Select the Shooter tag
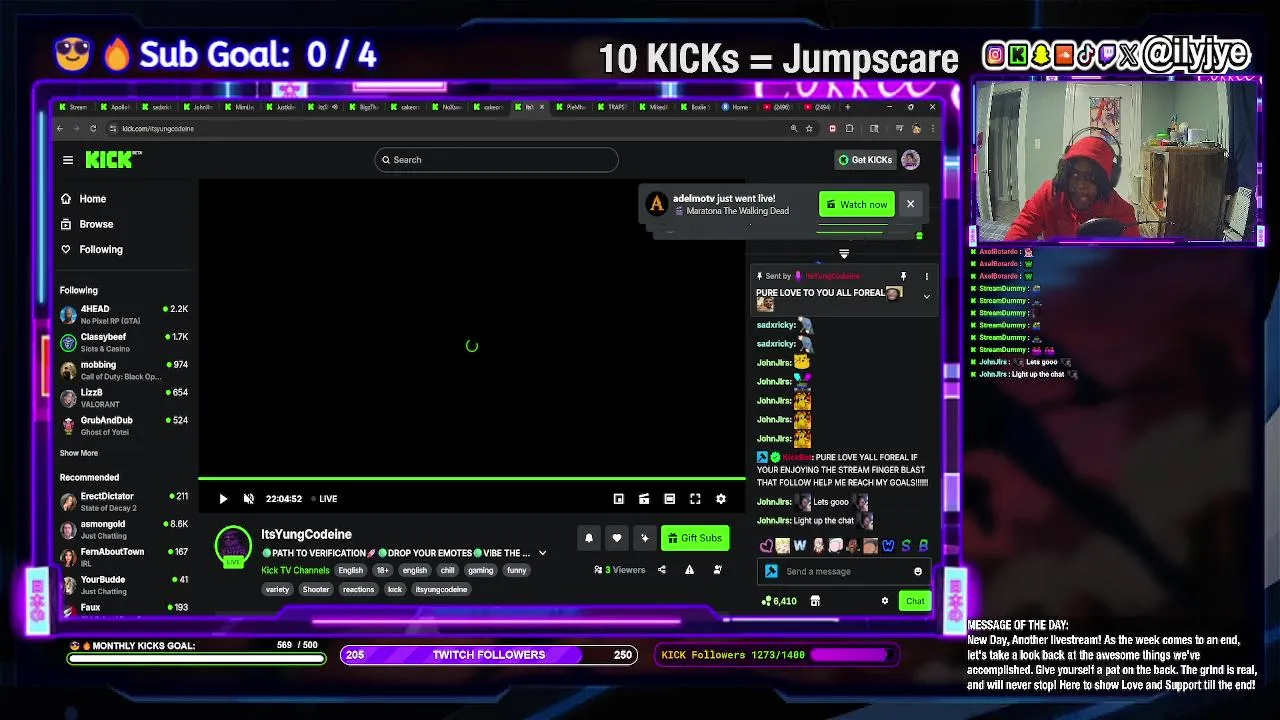The height and width of the screenshot is (720, 1280). point(316,589)
